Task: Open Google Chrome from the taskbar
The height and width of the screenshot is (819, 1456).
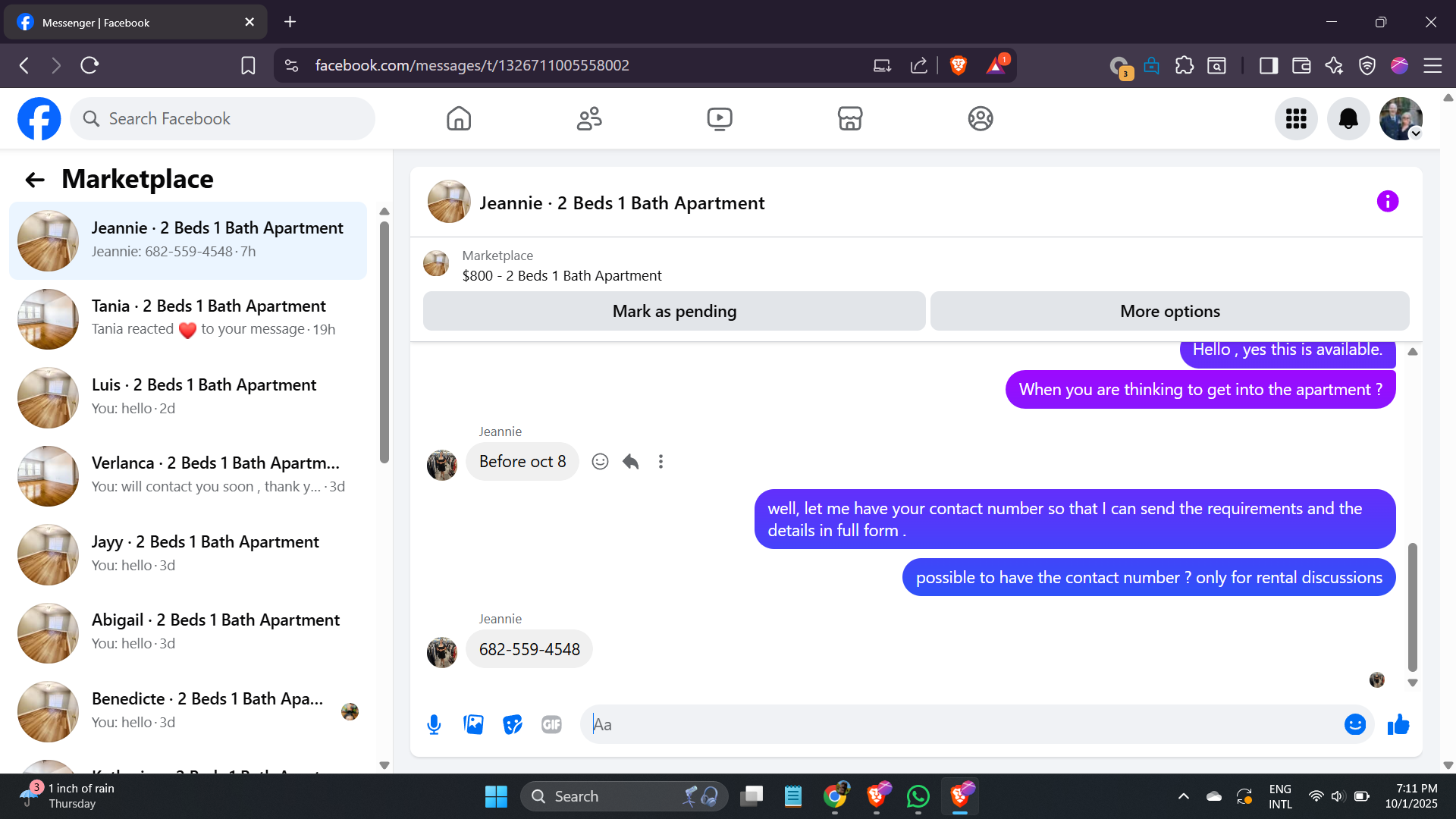Action: pos(835,796)
